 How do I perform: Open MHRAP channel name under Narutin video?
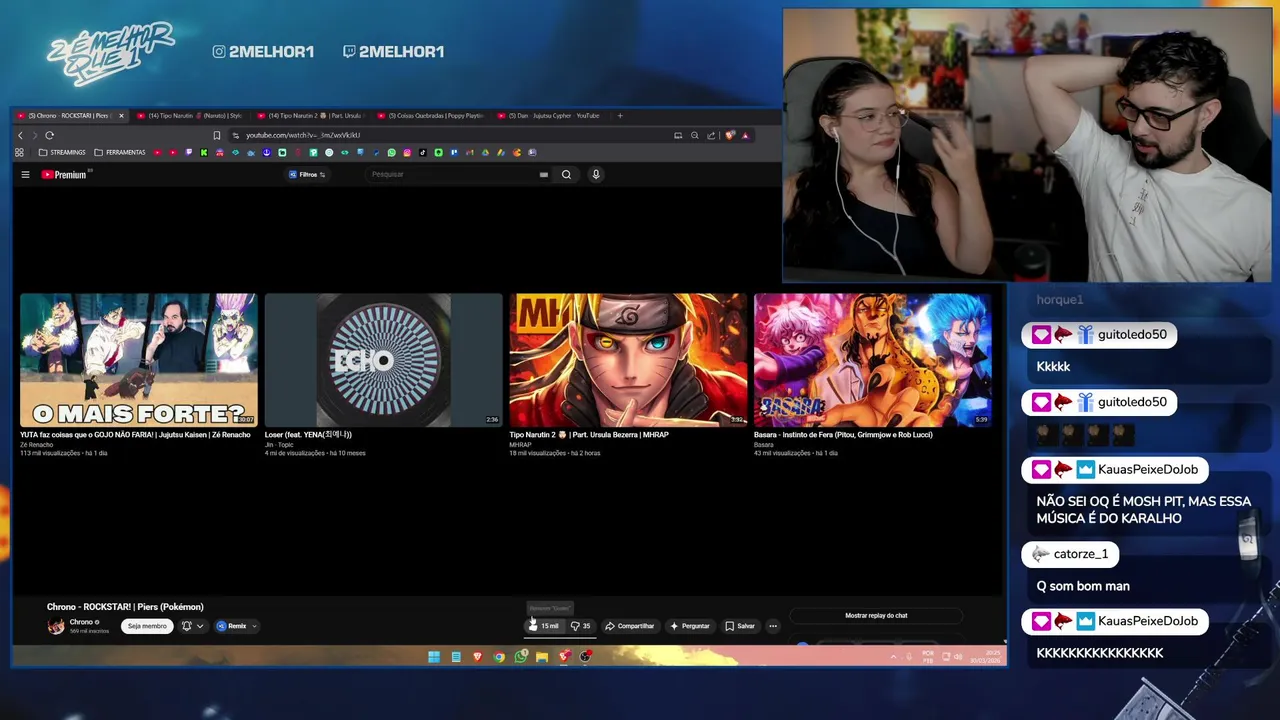point(520,444)
